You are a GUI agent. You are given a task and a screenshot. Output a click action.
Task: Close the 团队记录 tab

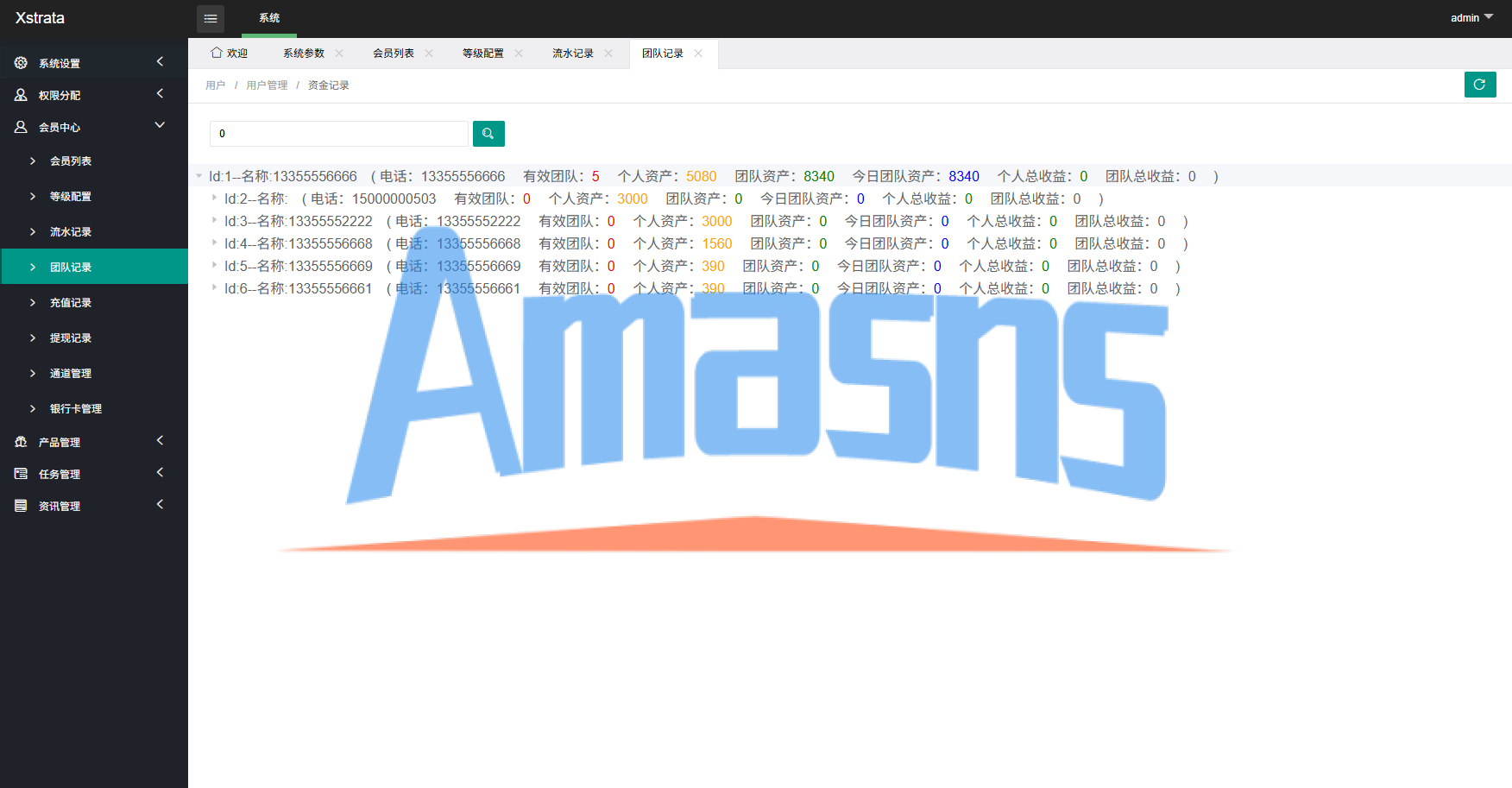point(698,54)
